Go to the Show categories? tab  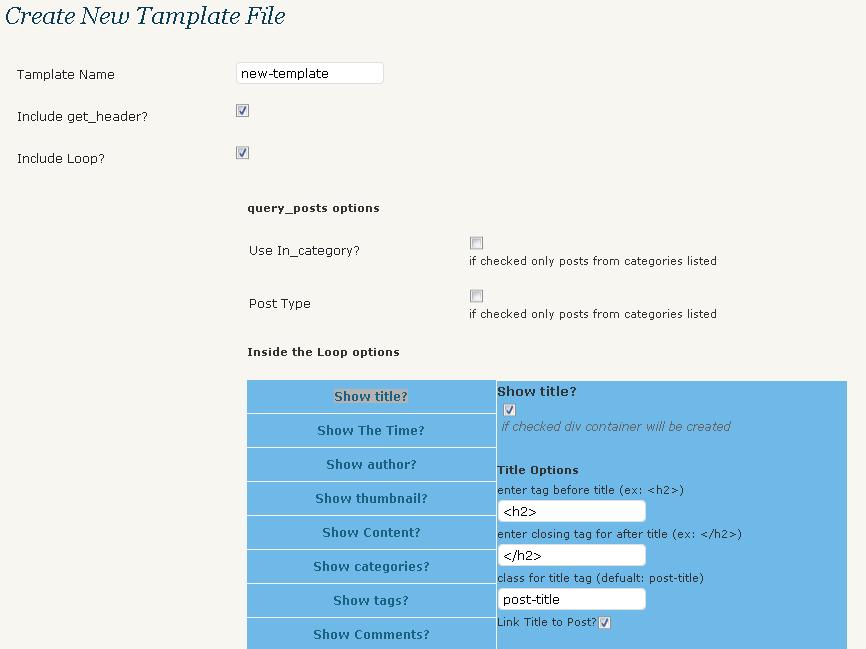pos(371,567)
